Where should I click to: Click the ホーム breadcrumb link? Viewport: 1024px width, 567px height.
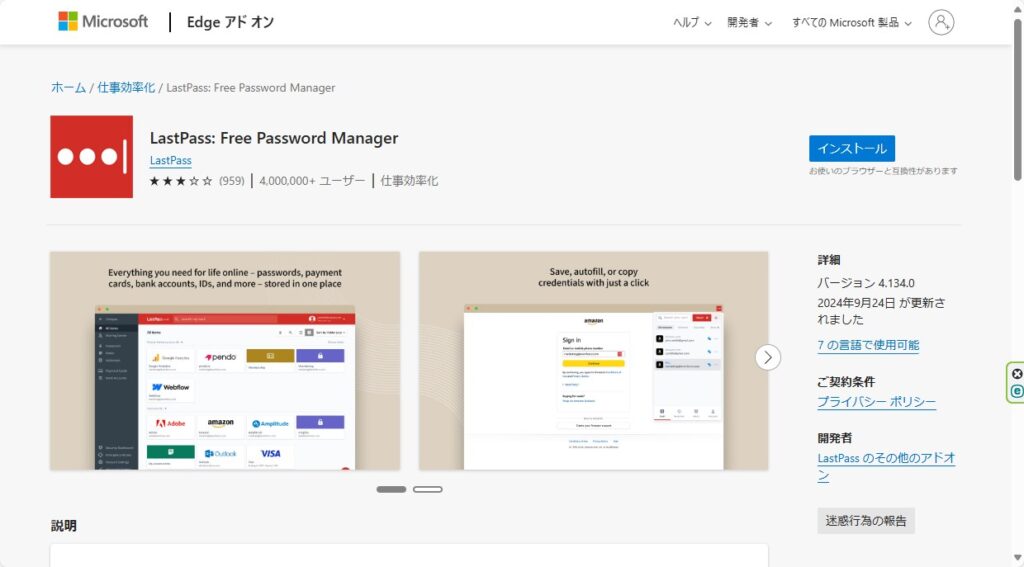pos(68,88)
